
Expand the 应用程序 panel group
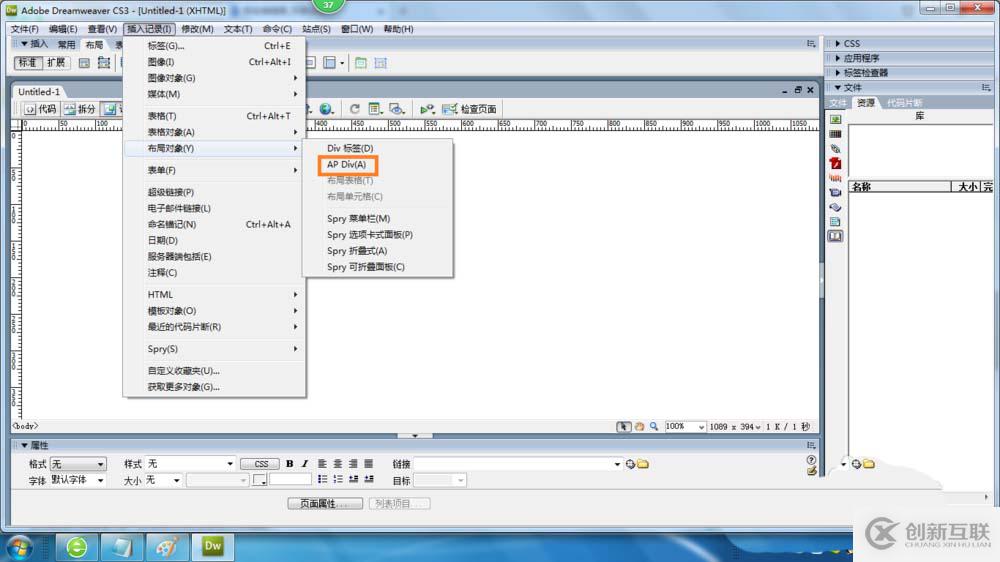coord(860,58)
